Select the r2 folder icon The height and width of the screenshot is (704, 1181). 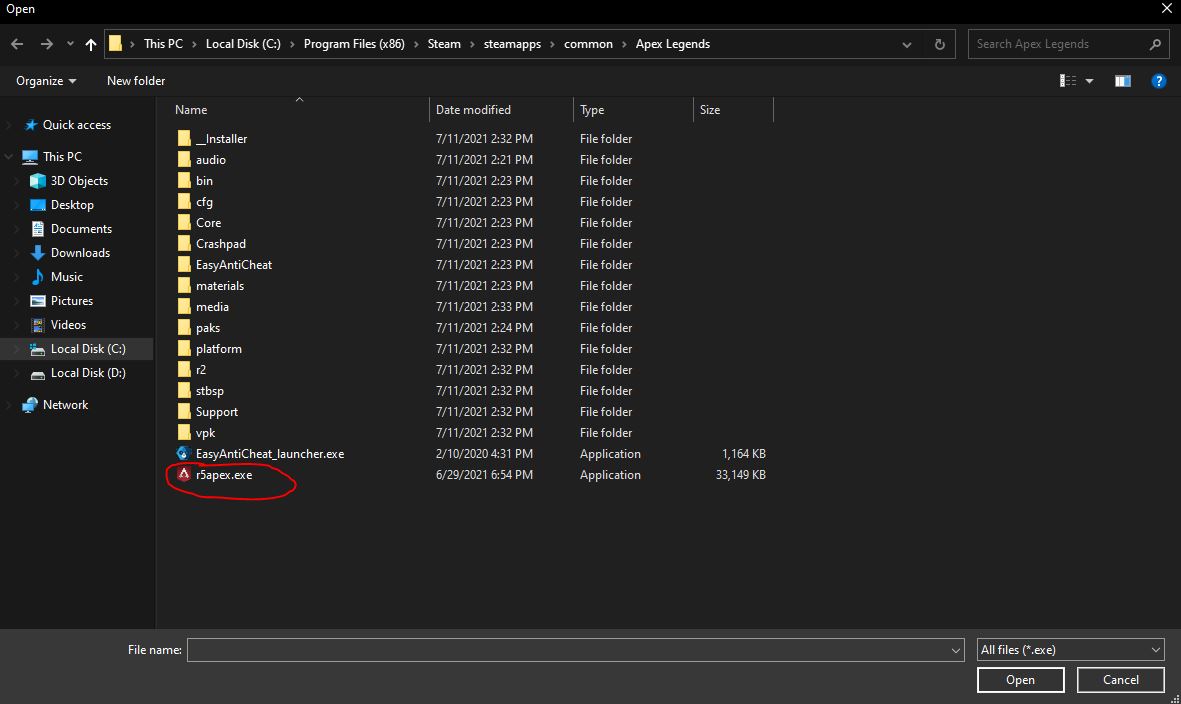(x=184, y=370)
